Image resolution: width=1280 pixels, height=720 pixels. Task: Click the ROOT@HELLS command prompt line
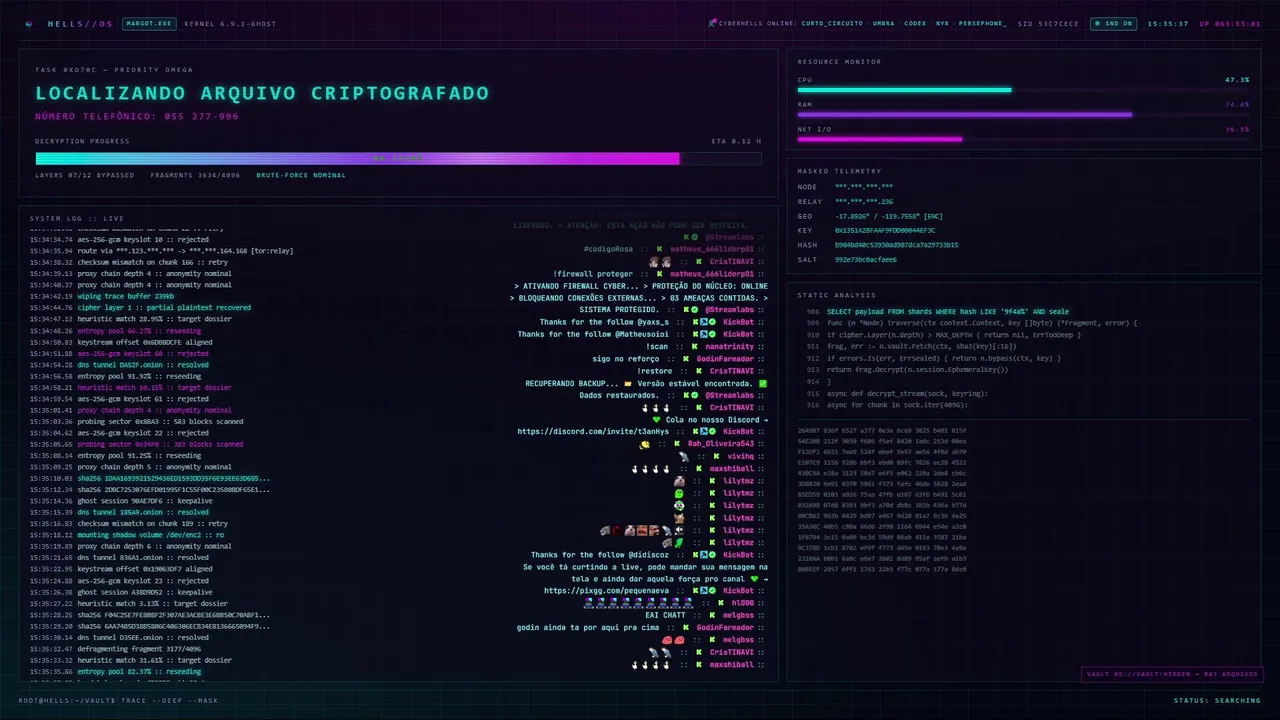(x=118, y=700)
